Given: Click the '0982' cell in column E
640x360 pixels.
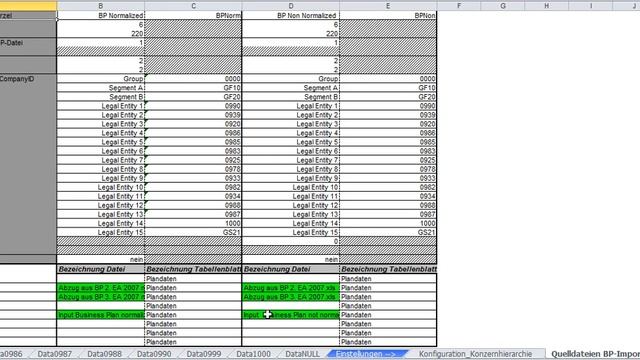Looking at the screenshot, I should pos(388,187).
